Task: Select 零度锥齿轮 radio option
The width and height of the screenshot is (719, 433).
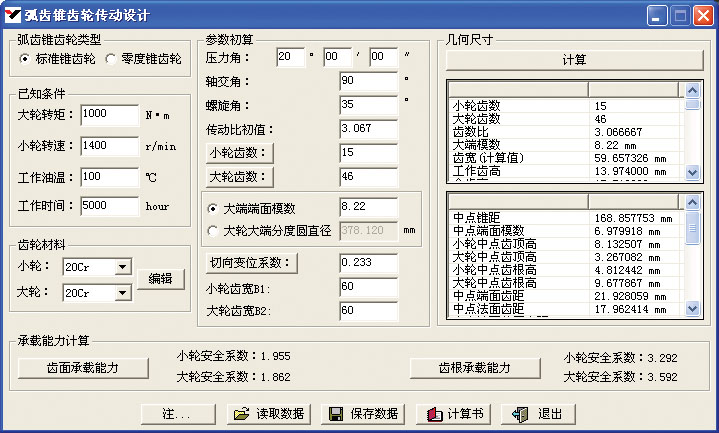Action: click(x=111, y=59)
